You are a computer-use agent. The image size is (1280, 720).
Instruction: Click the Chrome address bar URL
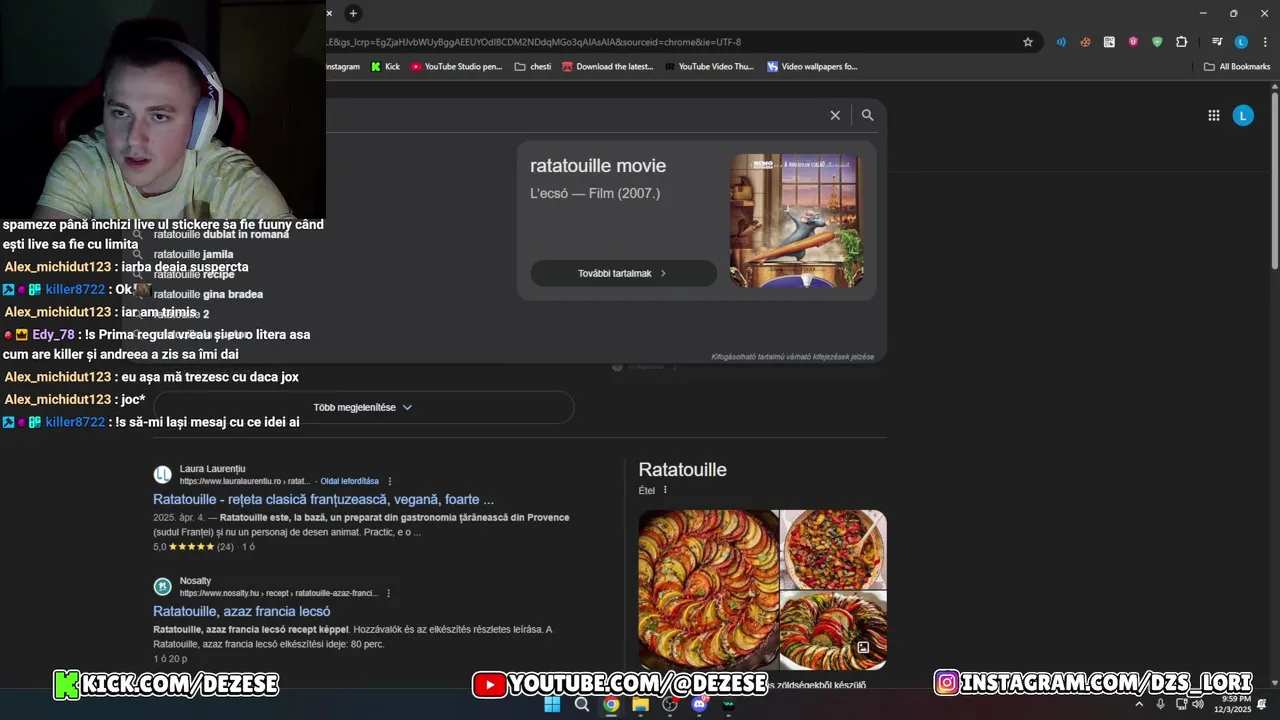[x=533, y=42]
